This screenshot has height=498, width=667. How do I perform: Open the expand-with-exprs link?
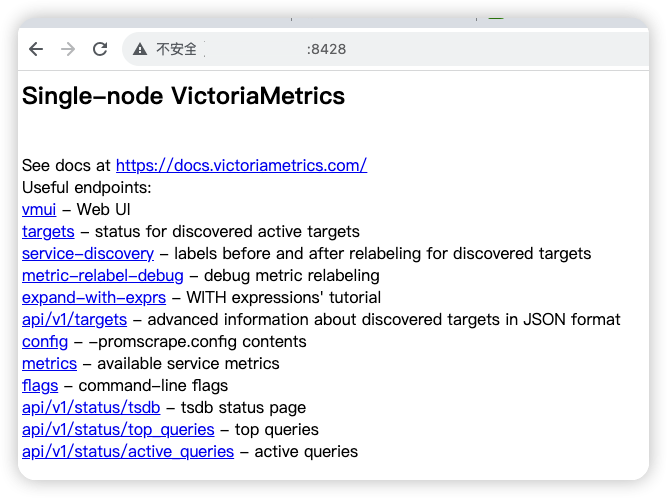click(x=94, y=298)
